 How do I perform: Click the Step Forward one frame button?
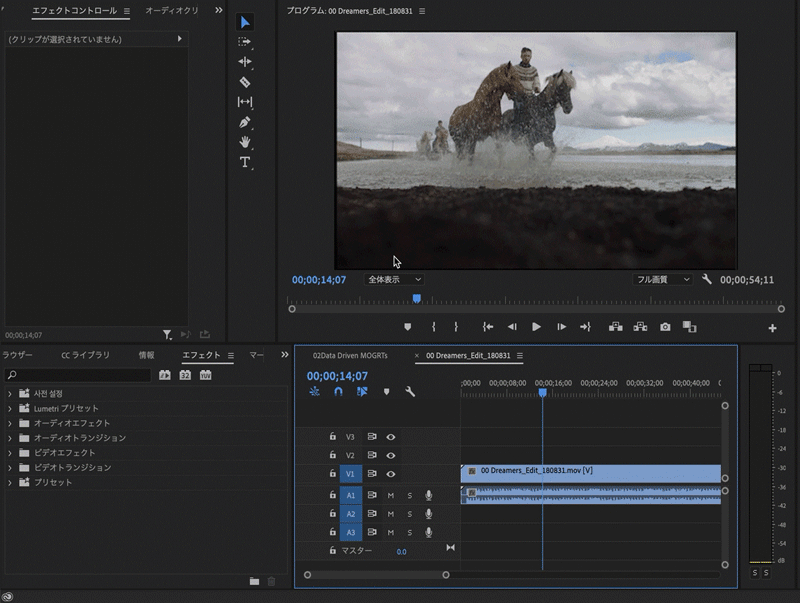tap(561, 327)
